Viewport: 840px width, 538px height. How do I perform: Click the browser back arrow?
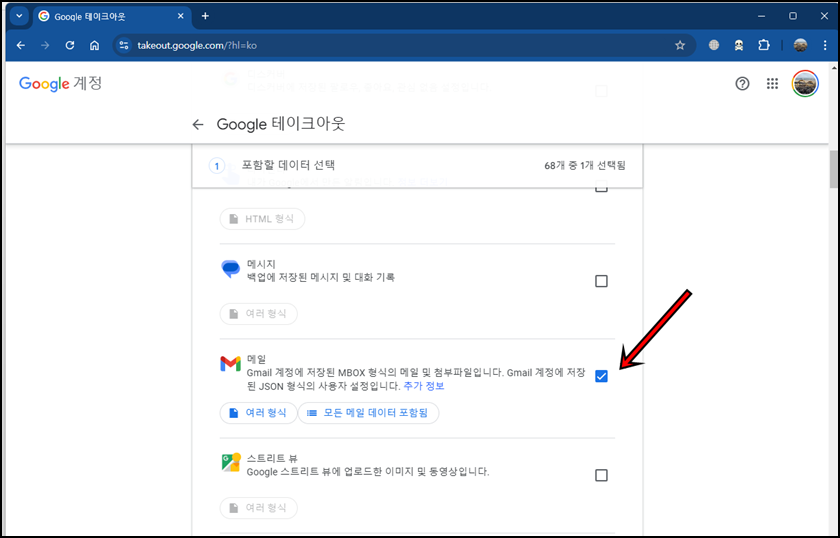[x=21, y=46]
